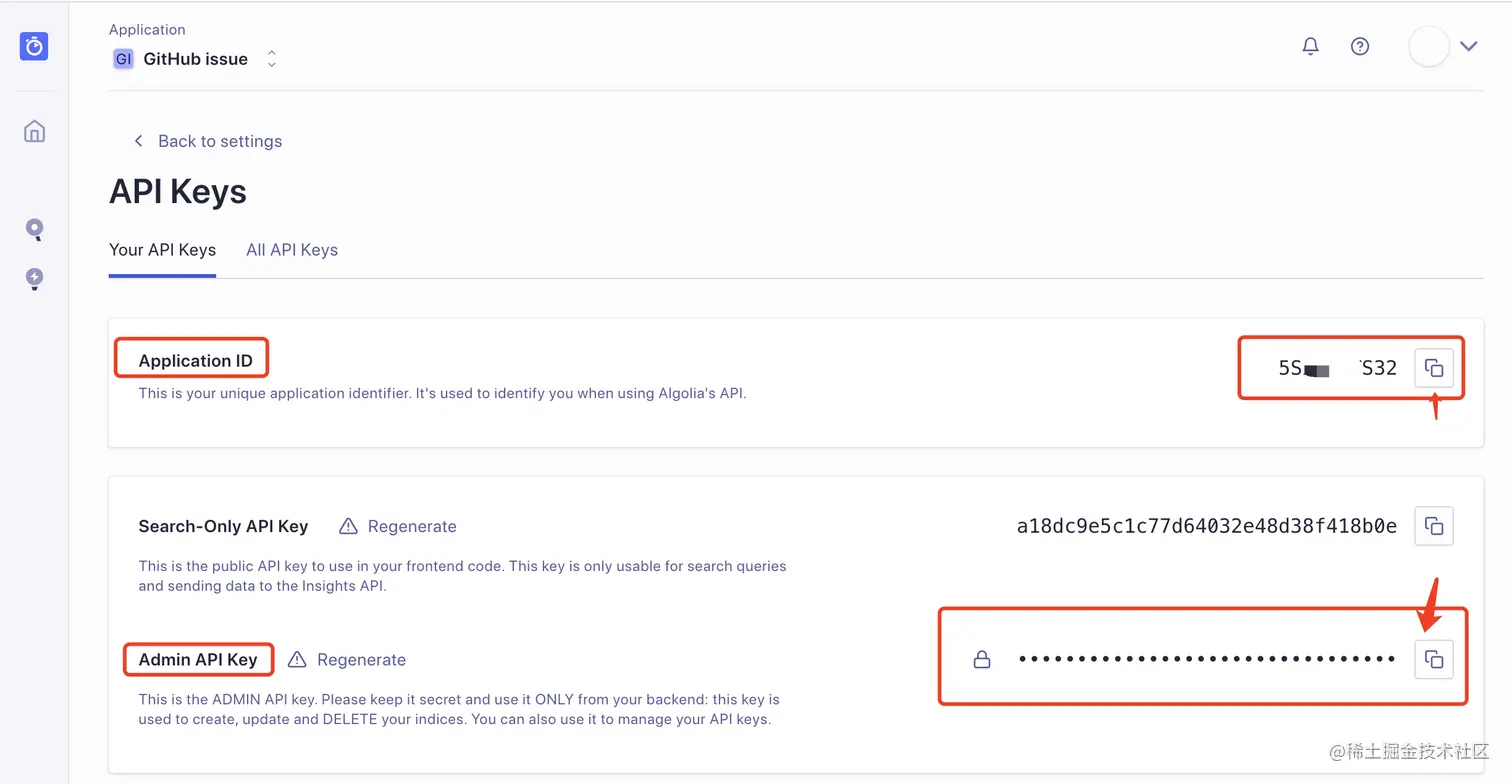Copy the Admin API Key
1512x784 pixels.
(1434, 659)
